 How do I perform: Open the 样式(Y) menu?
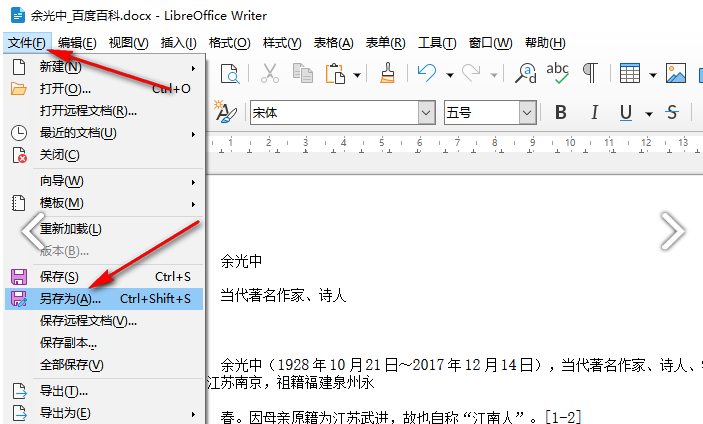[282, 43]
